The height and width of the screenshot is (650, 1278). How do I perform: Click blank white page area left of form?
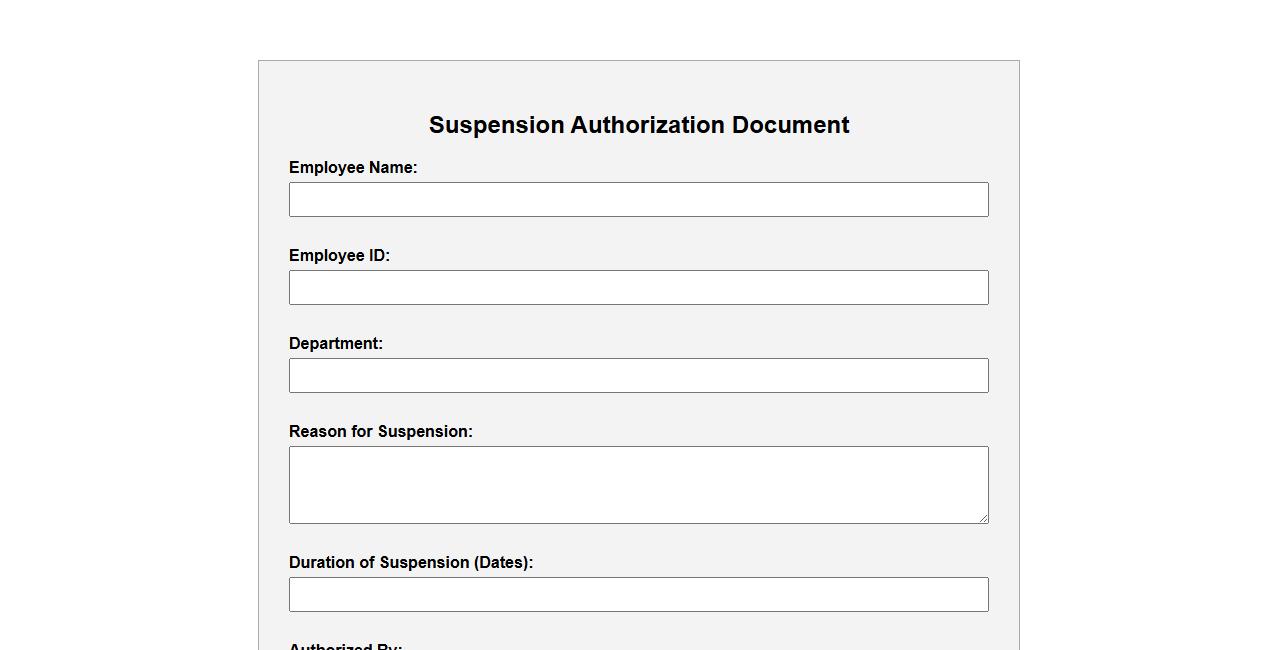[128, 350]
